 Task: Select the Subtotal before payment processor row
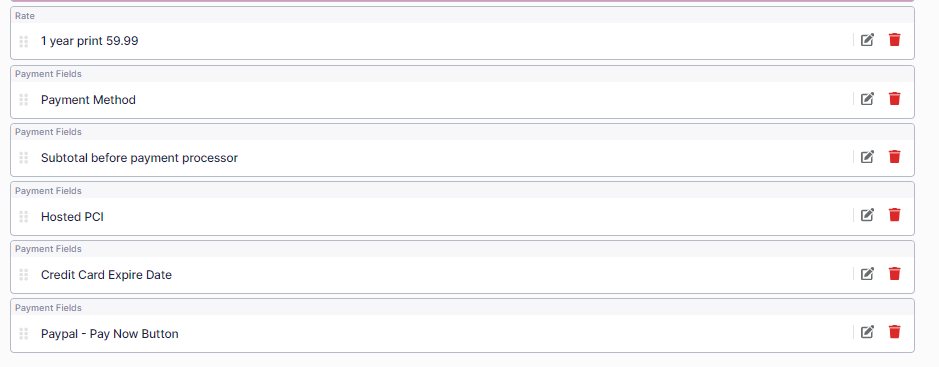click(x=462, y=158)
